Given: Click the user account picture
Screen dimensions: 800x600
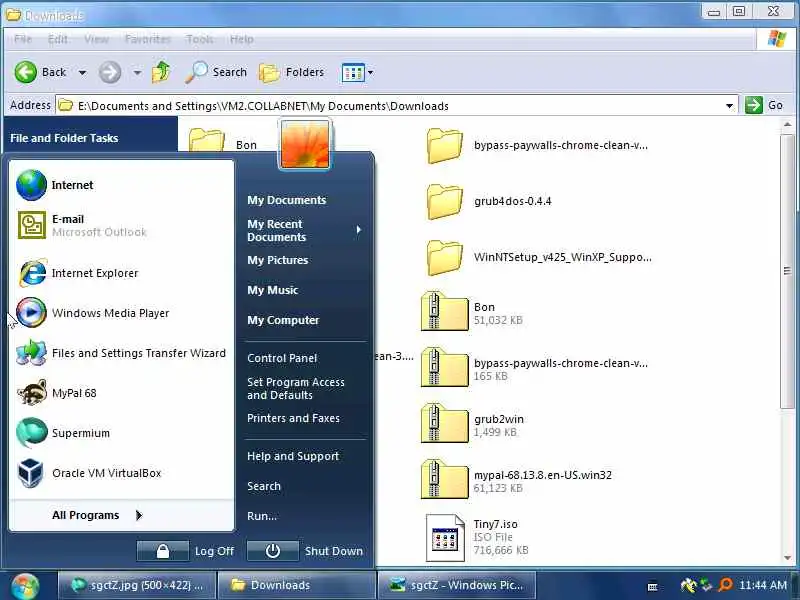Looking at the screenshot, I should coord(305,145).
